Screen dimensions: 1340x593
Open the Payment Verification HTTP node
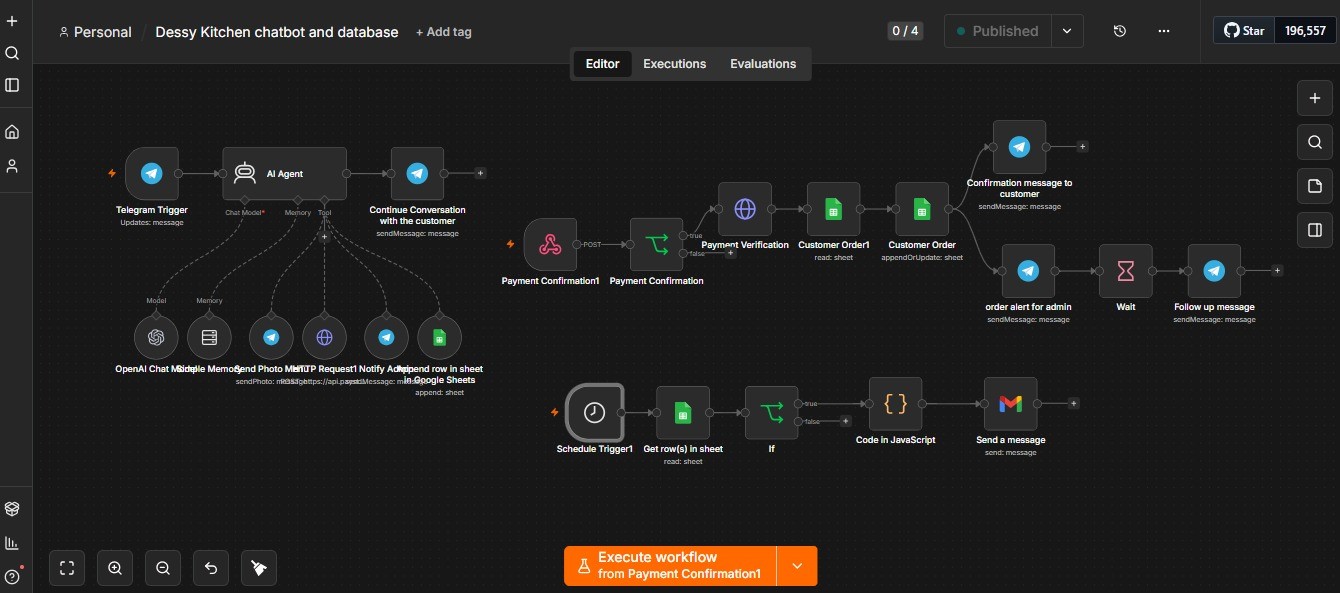click(745, 209)
